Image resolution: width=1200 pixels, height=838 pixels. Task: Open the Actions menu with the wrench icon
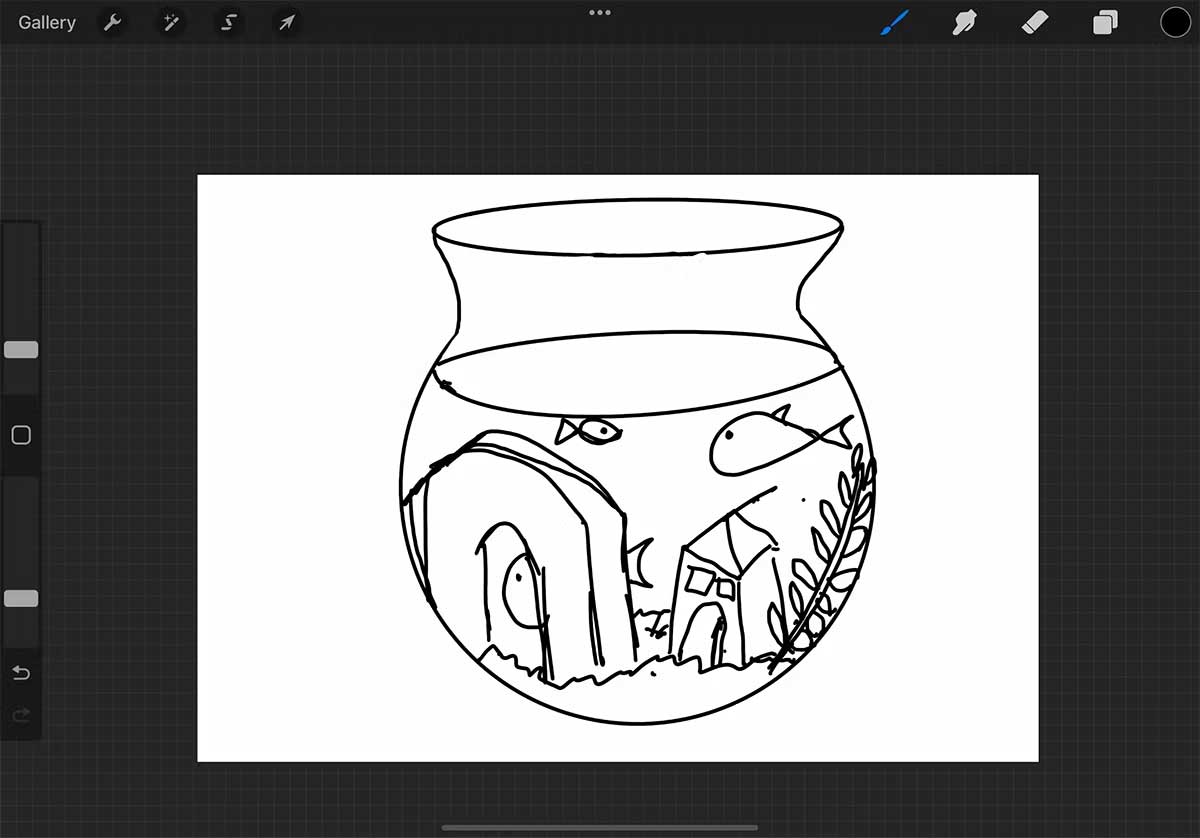112,22
